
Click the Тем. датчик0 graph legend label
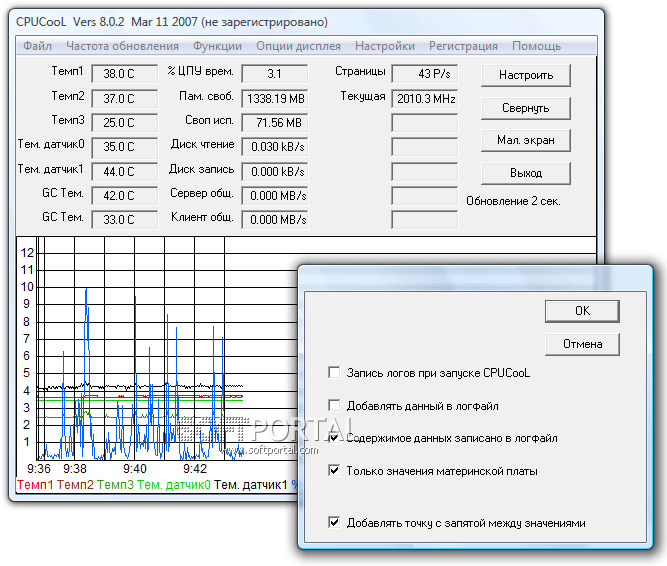pyautogui.click(x=174, y=485)
